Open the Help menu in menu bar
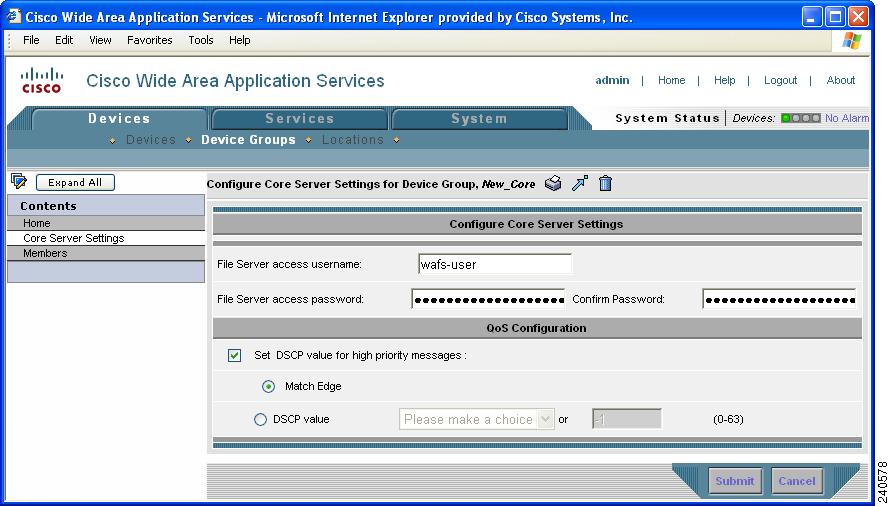Viewport: 890px width, 506px height. click(x=240, y=40)
